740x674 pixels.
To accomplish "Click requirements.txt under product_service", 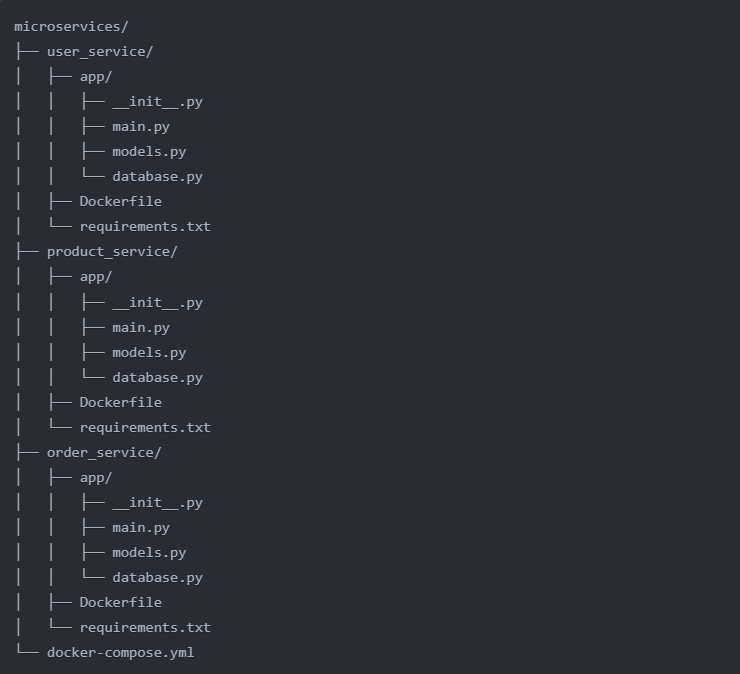I will pos(145,428).
